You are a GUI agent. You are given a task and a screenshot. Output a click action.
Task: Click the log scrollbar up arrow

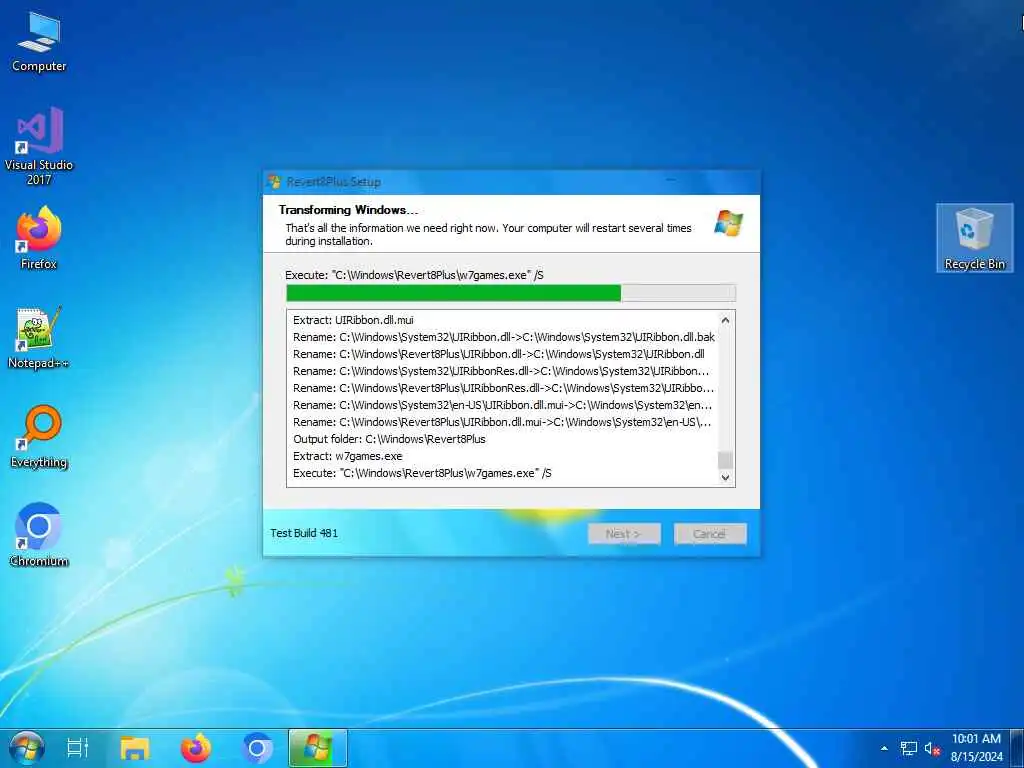pos(725,320)
